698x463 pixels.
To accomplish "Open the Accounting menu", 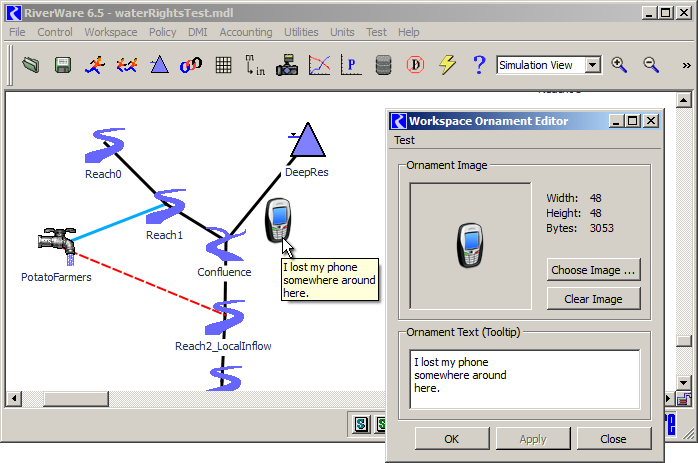I will coord(246,32).
